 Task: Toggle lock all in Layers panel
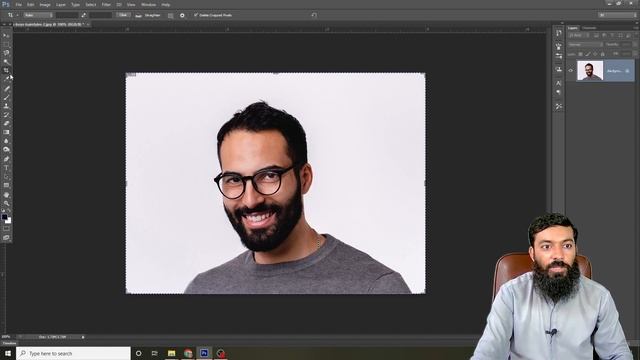[602, 54]
